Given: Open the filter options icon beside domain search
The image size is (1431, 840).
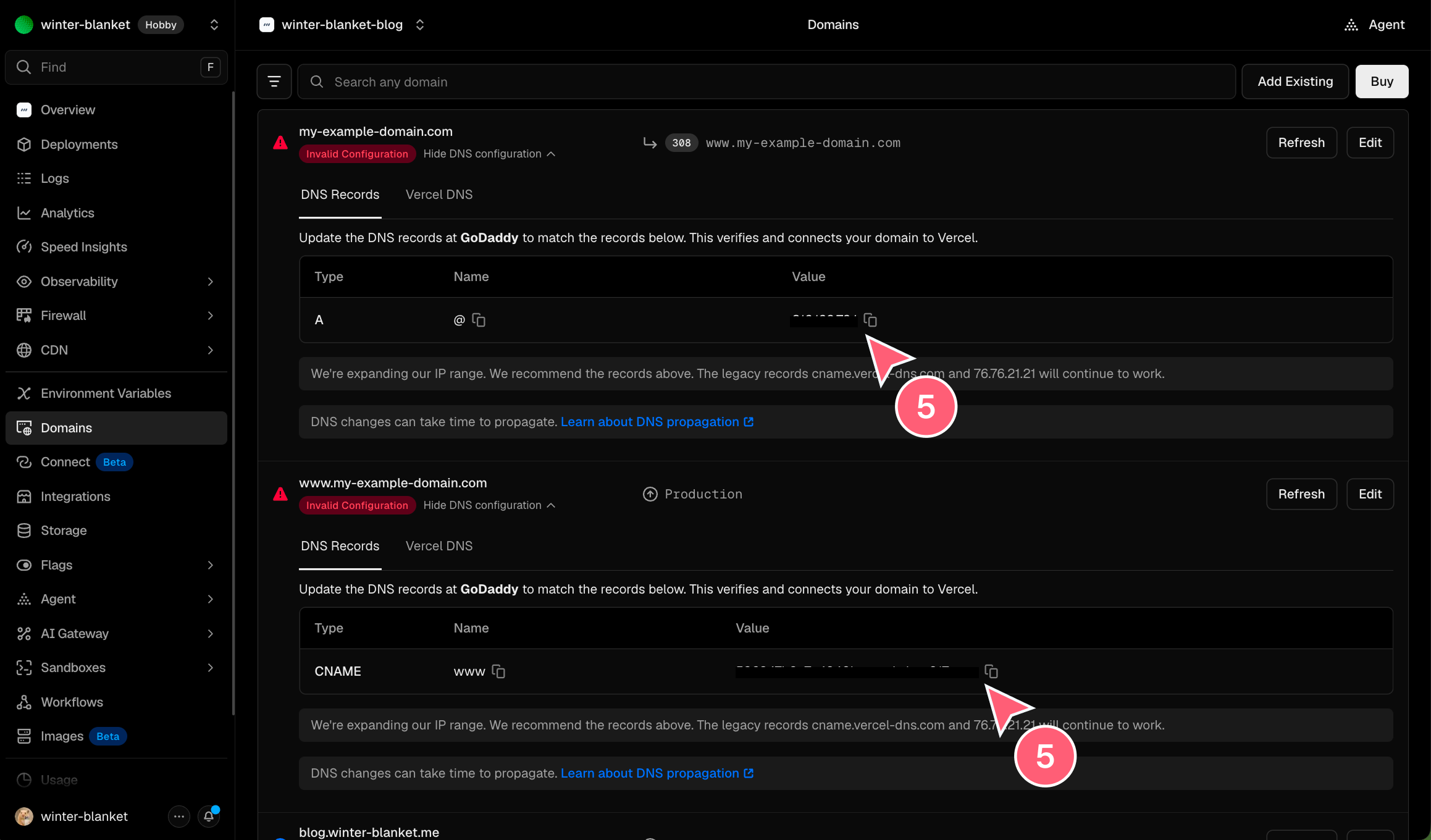Looking at the screenshot, I should click(274, 82).
